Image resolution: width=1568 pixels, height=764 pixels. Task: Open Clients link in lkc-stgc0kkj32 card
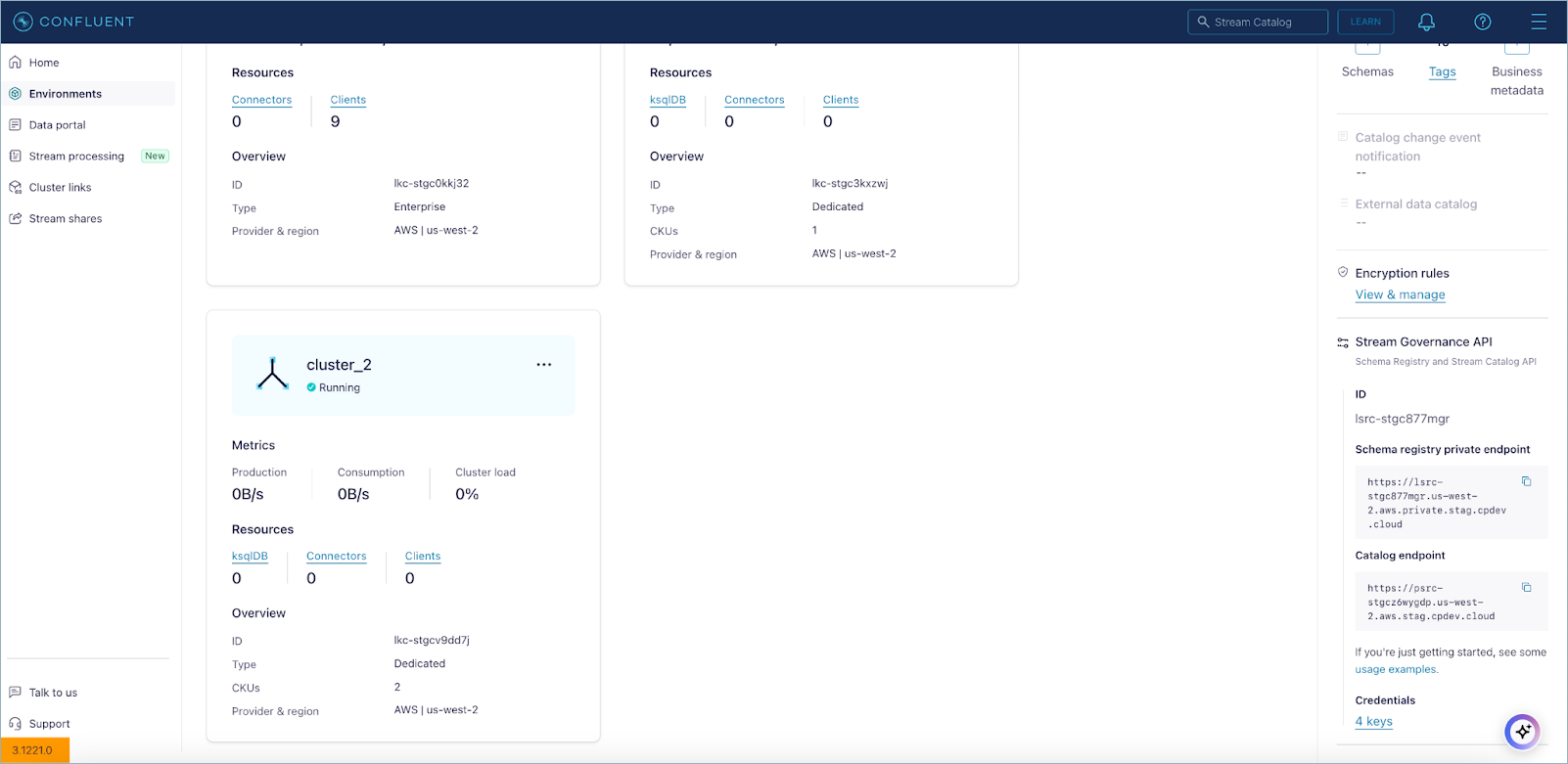point(347,100)
